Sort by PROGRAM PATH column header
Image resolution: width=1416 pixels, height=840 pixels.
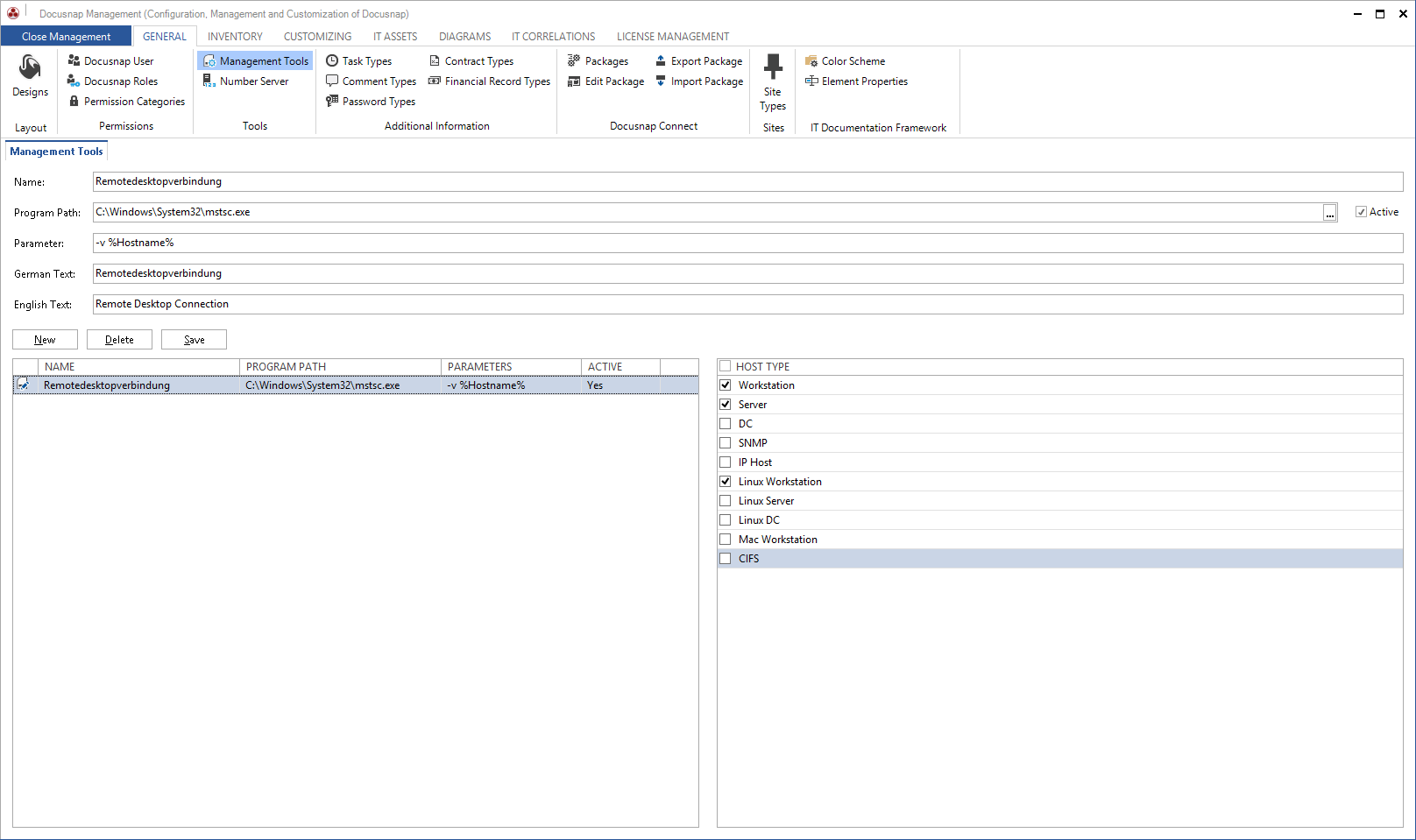tap(340, 367)
